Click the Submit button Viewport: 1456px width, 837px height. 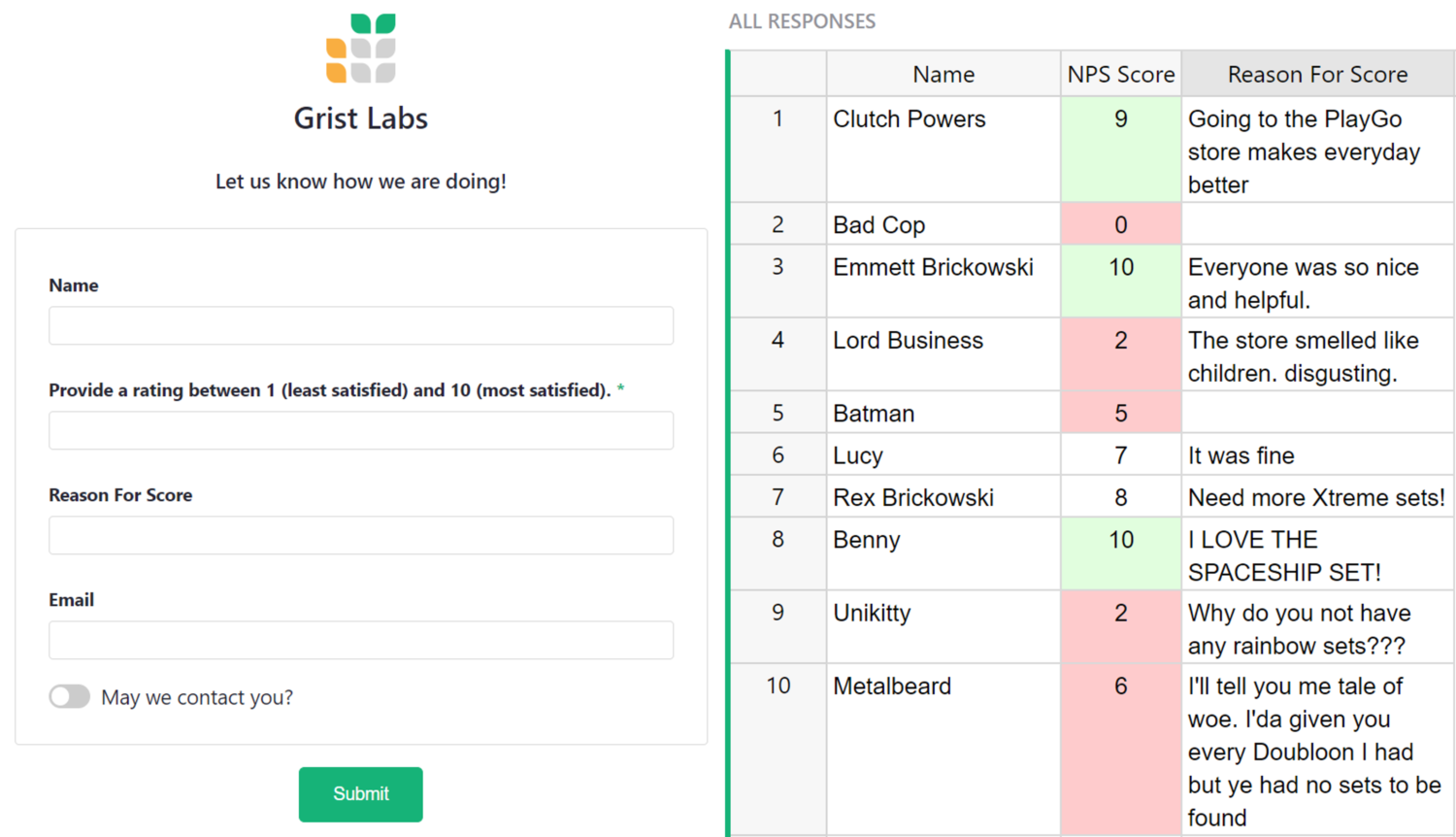pyautogui.click(x=360, y=794)
